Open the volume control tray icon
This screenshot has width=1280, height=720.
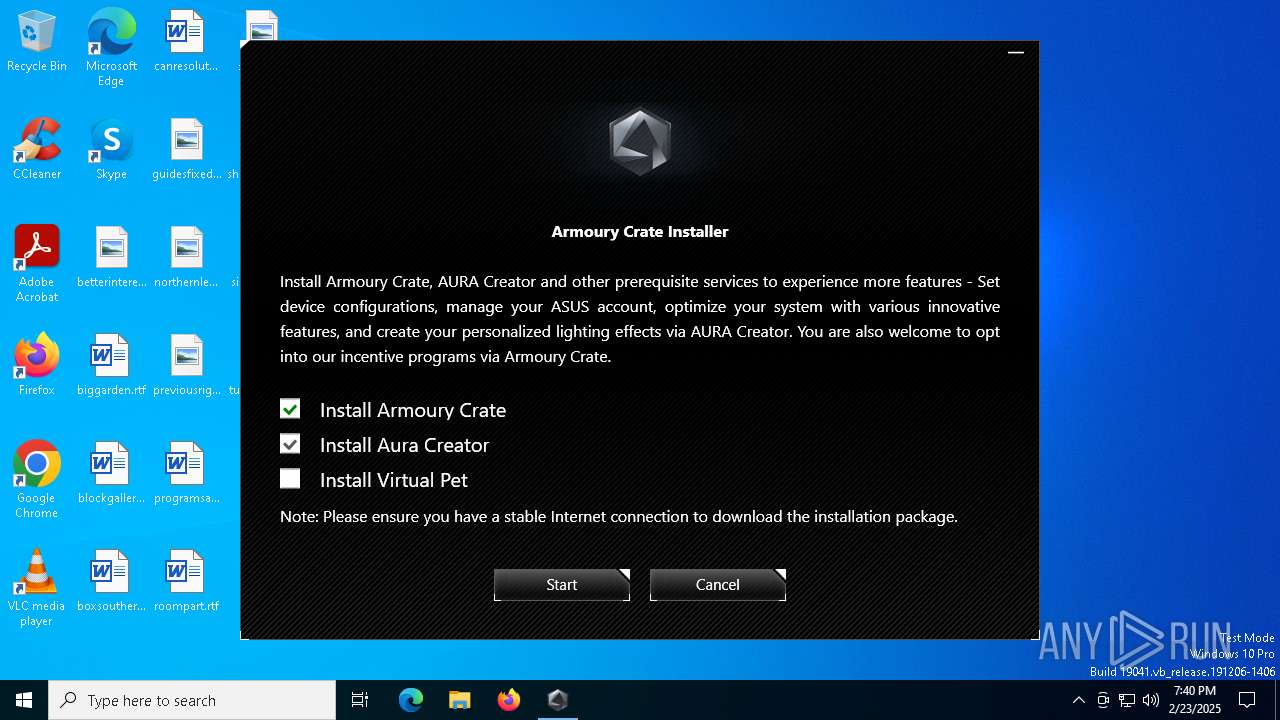[1151, 700]
